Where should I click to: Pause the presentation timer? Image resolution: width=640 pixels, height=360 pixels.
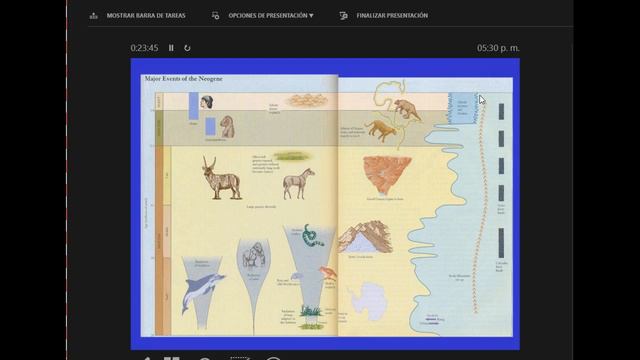point(171,48)
